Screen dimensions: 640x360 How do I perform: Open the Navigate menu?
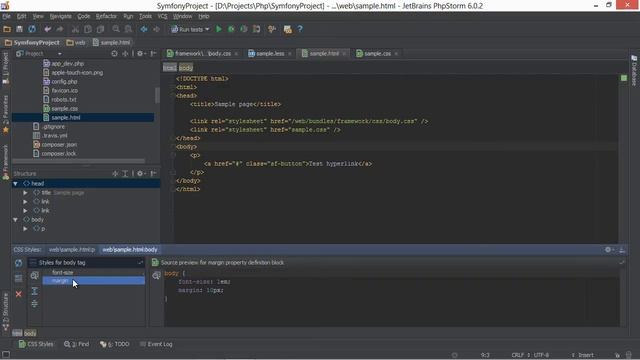60,16
